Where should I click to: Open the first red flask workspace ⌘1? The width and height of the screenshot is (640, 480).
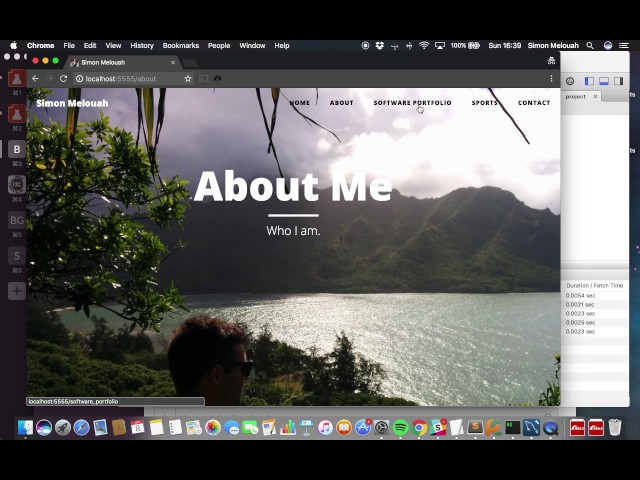point(17,78)
